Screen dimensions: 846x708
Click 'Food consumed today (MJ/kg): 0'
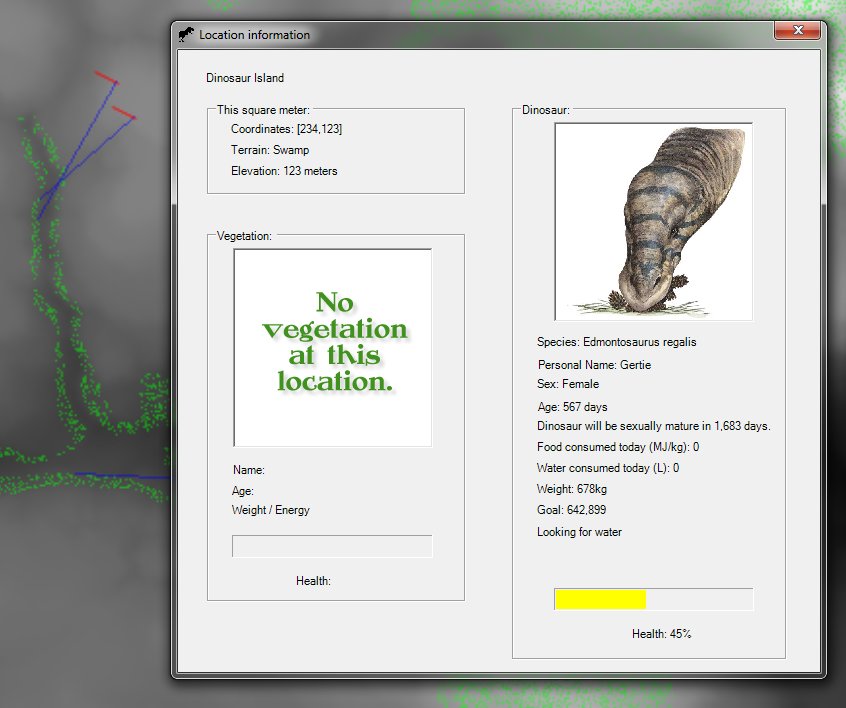tap(618, 447)
